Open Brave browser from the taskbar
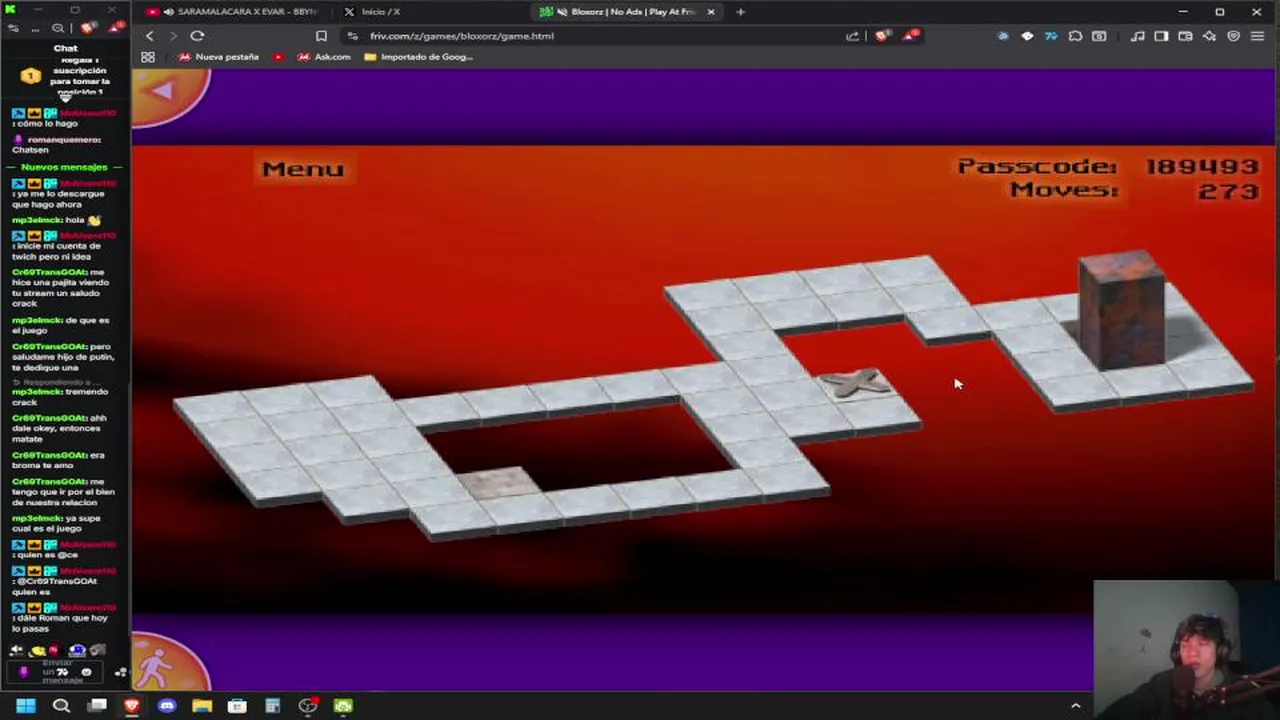This screenshot has width=1280, height=720. pyautogui.click(x=131, y=706)
